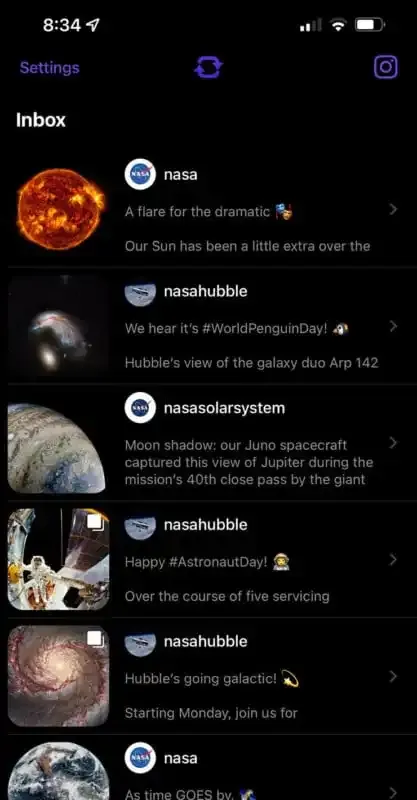
Task: Open the Earth thumbnail at bottom
Action: [58, 771]
